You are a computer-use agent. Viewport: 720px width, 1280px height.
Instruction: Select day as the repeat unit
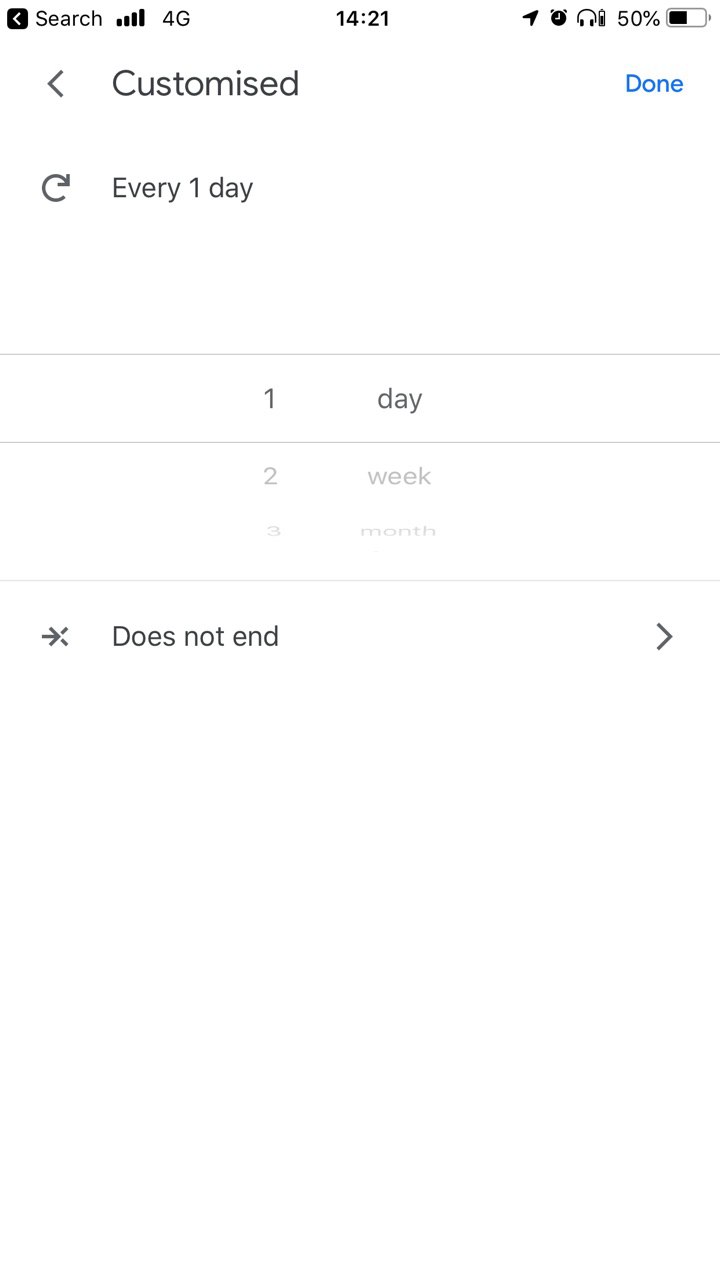click(x=399, y=399)
